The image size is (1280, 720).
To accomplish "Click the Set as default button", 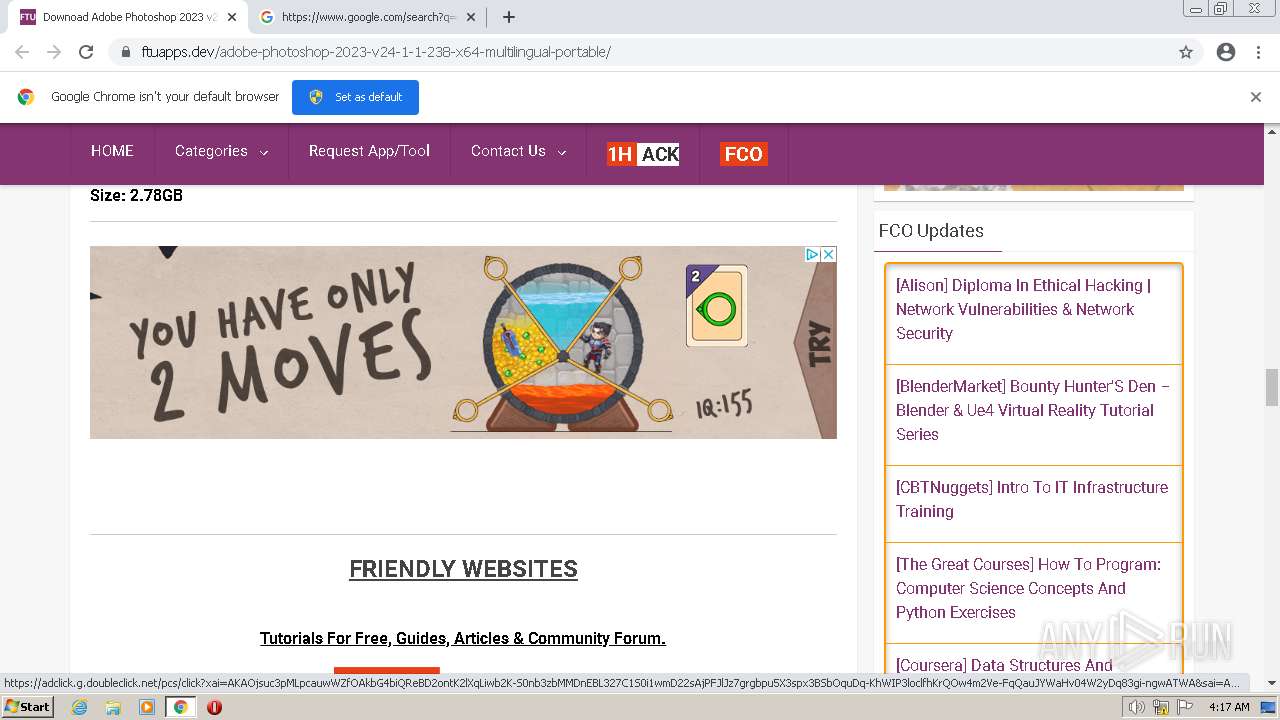I will [x=355, y=97].
